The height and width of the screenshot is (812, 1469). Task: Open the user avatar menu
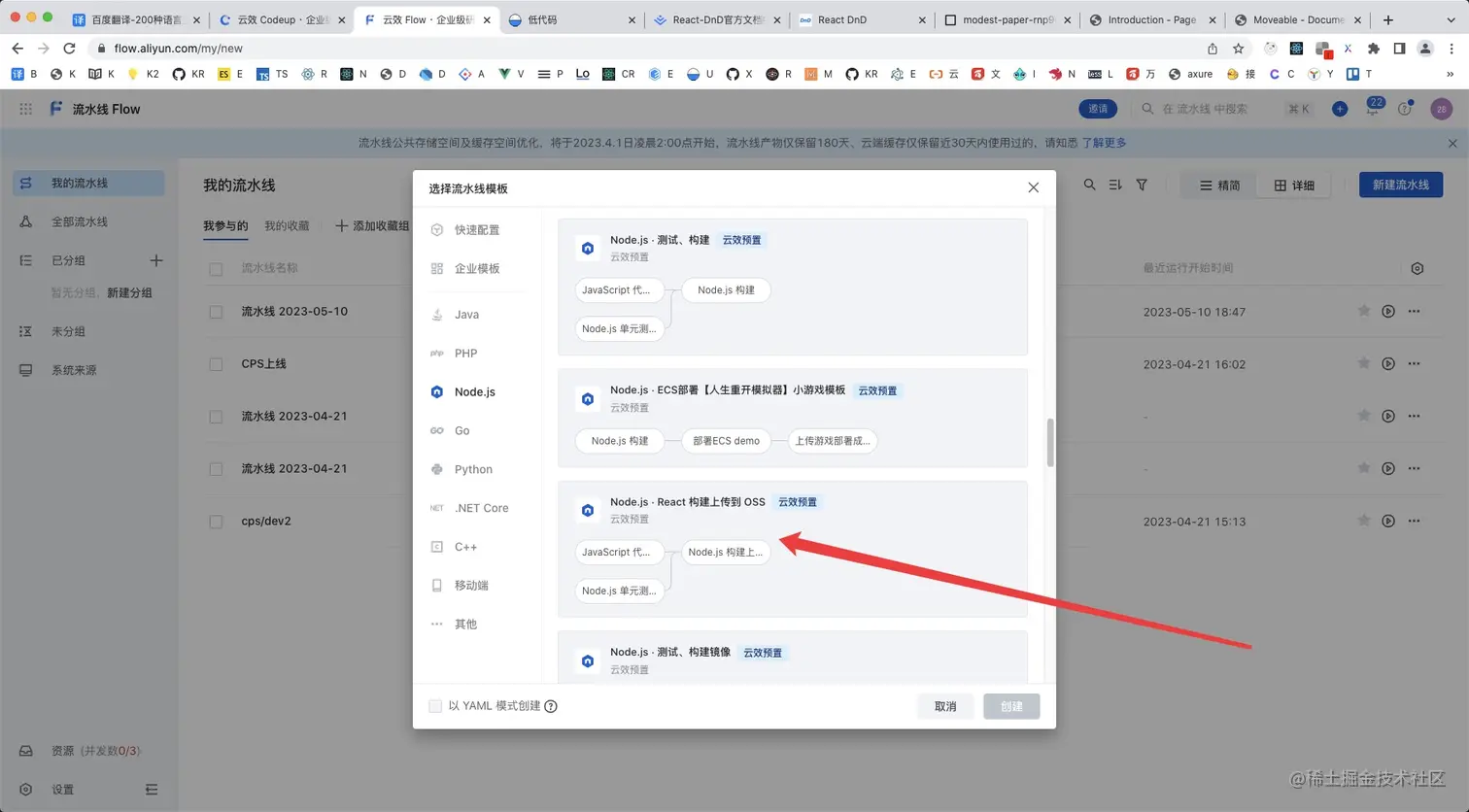(1442, 109)
